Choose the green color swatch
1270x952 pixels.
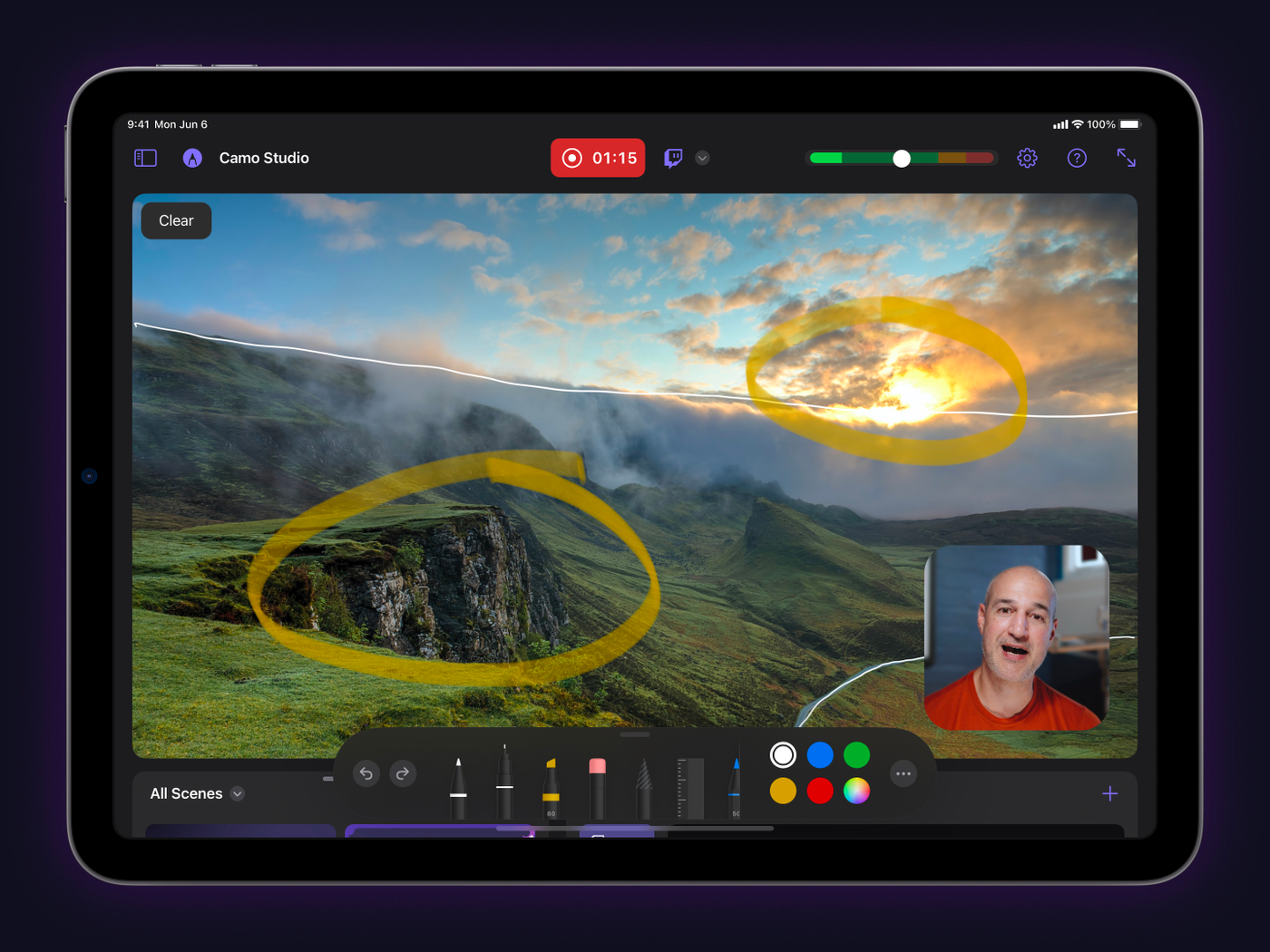[856, 754]
